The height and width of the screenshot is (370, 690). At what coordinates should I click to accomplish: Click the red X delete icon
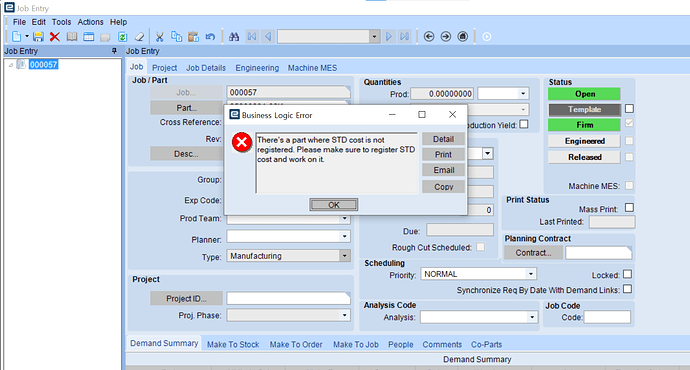pos(55,37)
